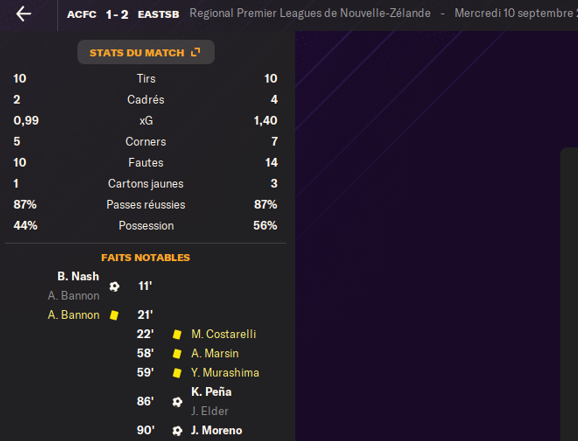Open the Stats du match popout icon
578x441 pixels.
pyautogui.click(x=196, y=52)
